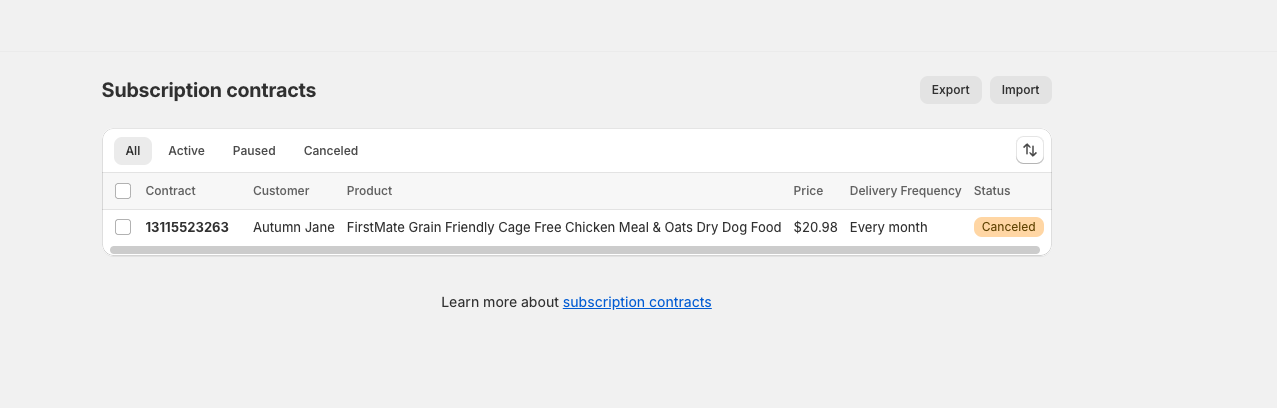The height and width of the screenshot is (408, 1277).
Task: Click the Delivery Frequency column header
Action: pyautogui.click(x=905, y=191)
